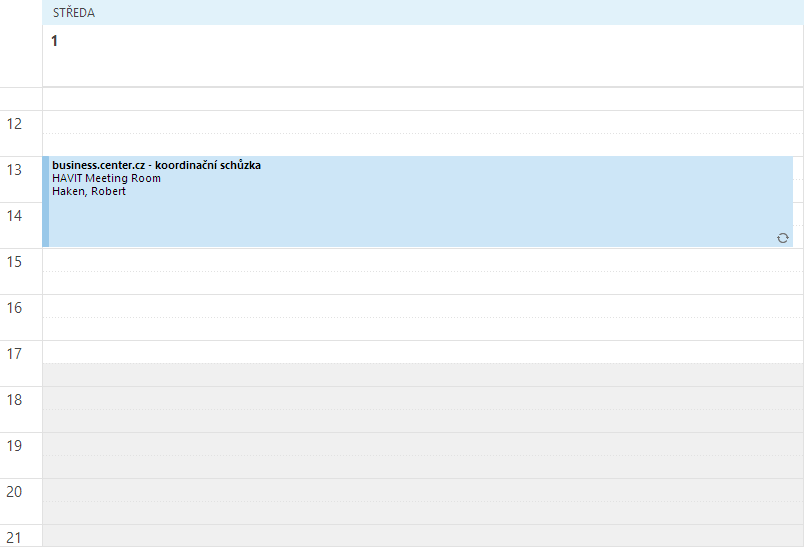The width and height of the screenshot is (804, 547).
Task: Click the 13 hour label on time ruler
Action: click(x=15, y=170)
